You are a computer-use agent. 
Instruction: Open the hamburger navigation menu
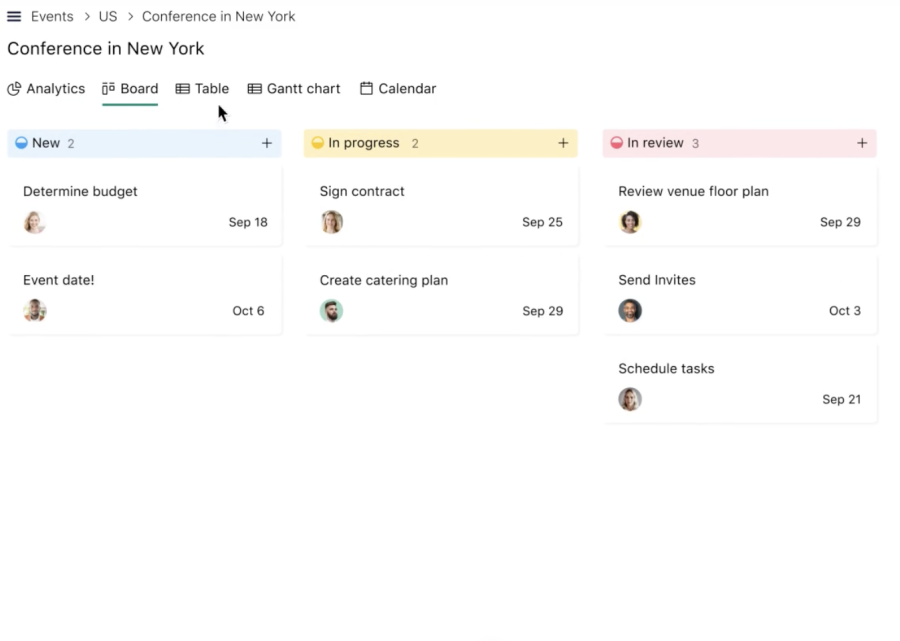(x=14, y=17)
